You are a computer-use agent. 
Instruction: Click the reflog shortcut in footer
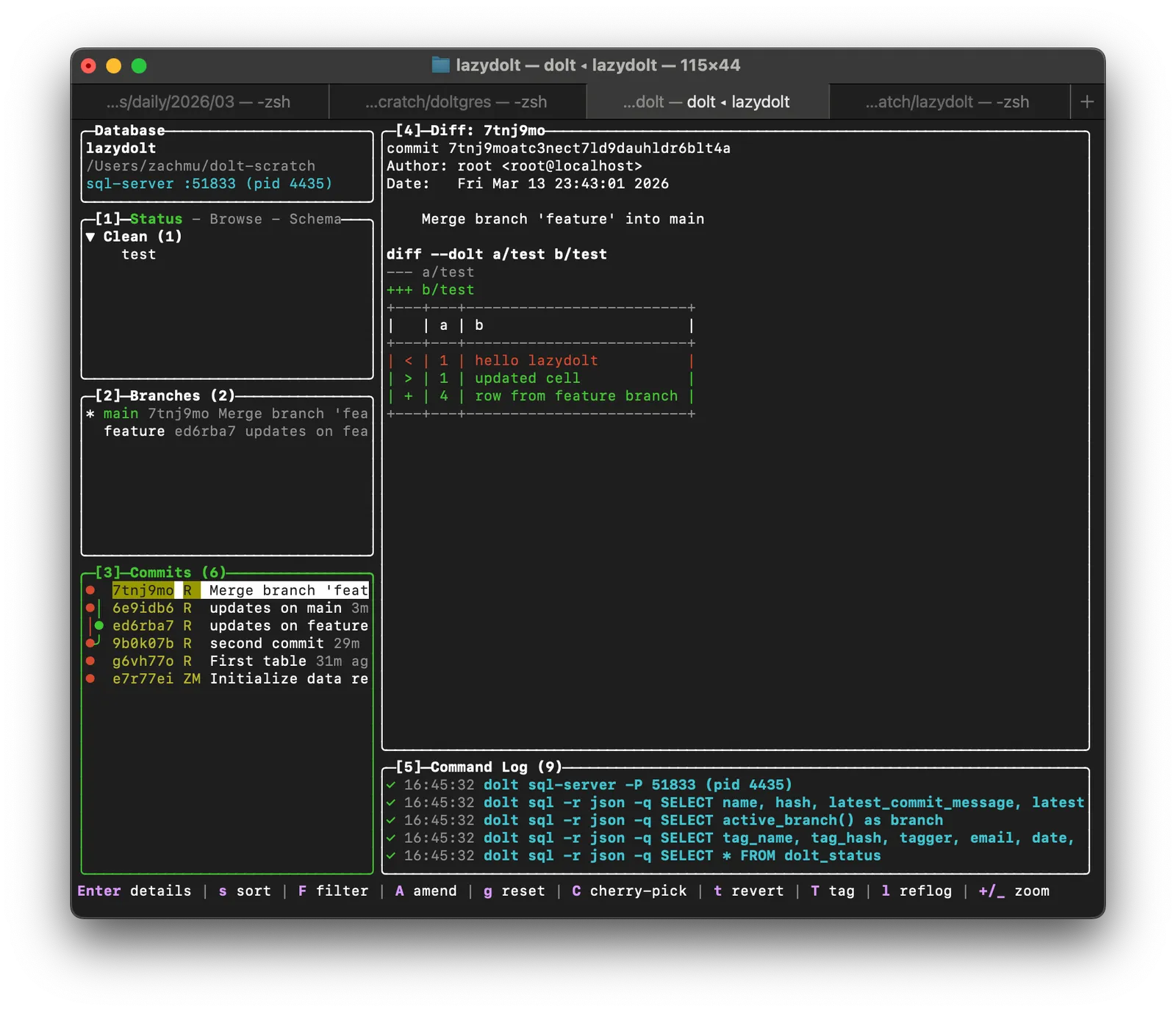[916, 891]
